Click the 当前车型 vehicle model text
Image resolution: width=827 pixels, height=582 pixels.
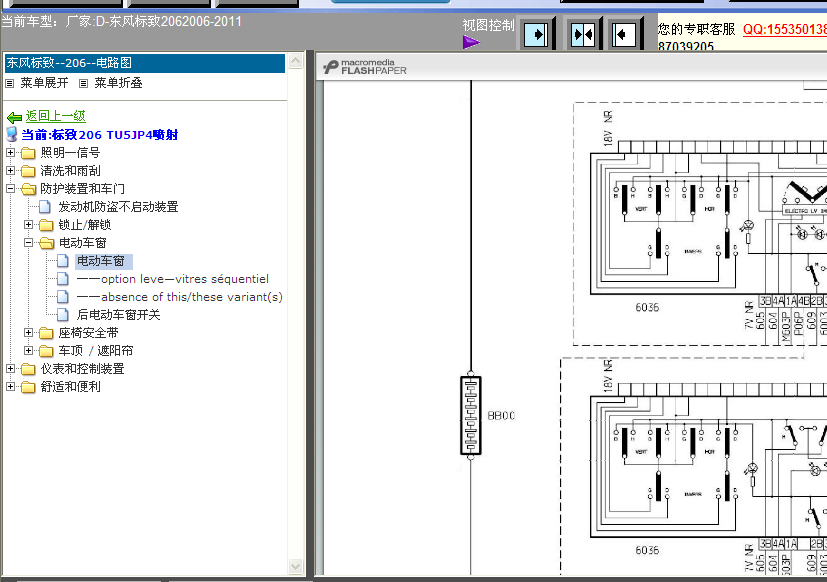coord(121,22)
